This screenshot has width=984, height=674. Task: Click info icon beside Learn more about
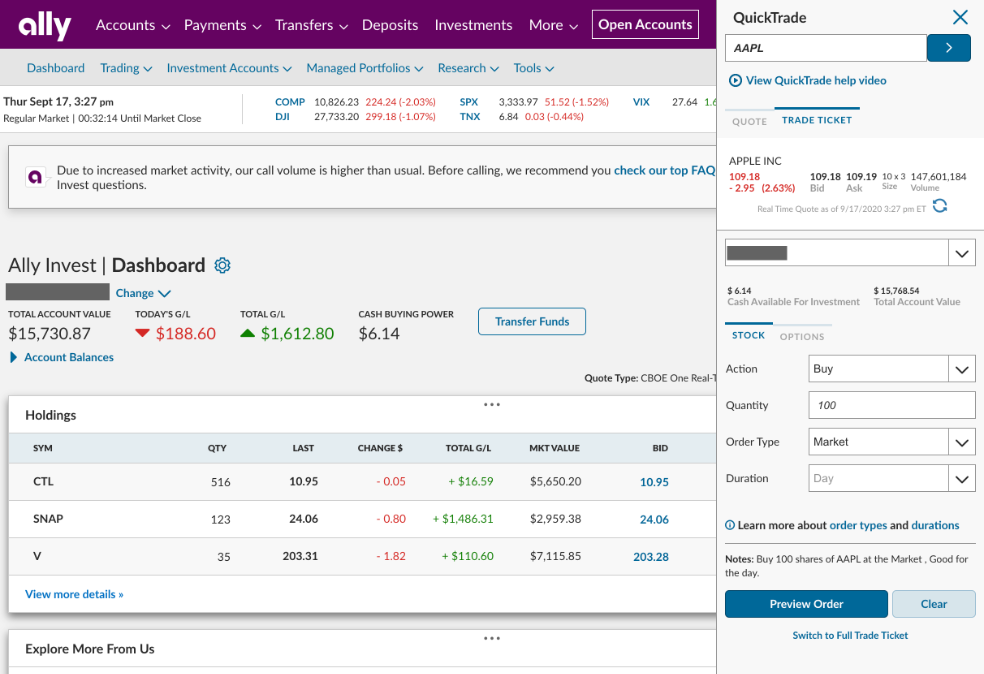point(730,525)
